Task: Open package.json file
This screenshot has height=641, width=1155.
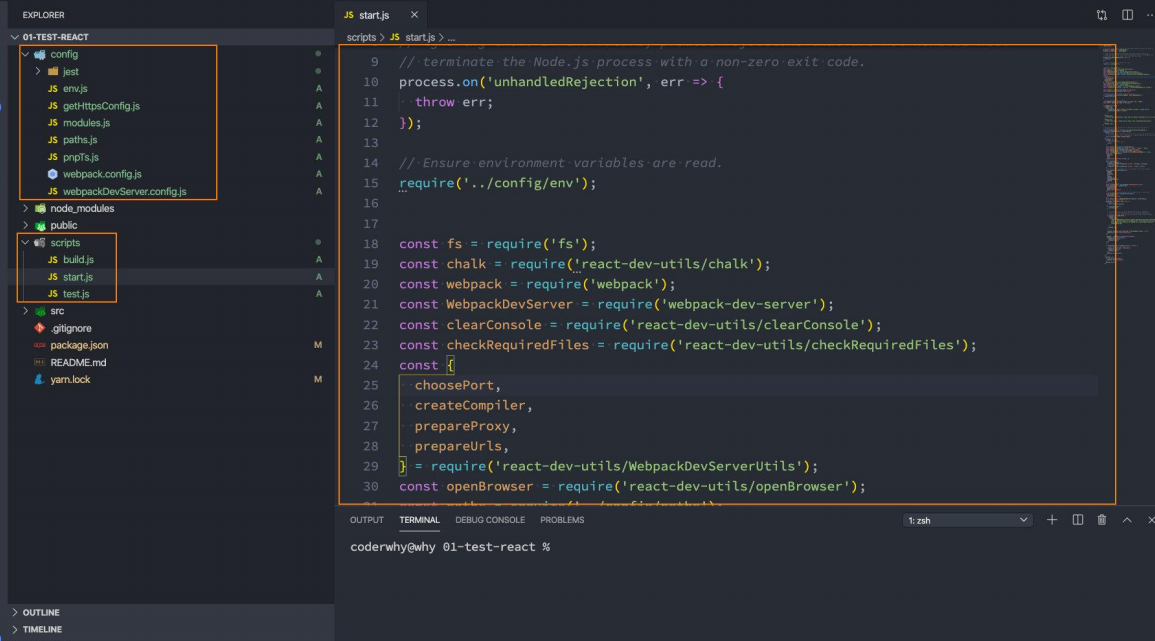Action: point(79,345)
